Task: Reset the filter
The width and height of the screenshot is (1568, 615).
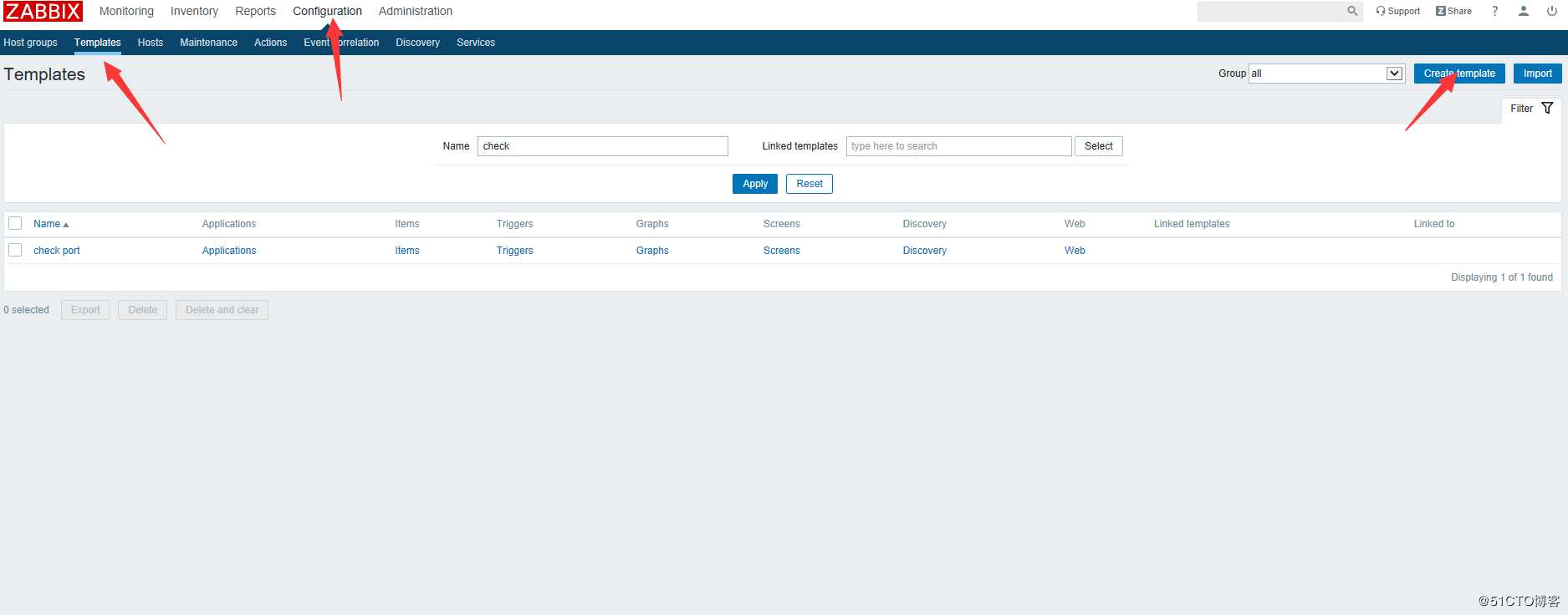Action: click(810, 184)
